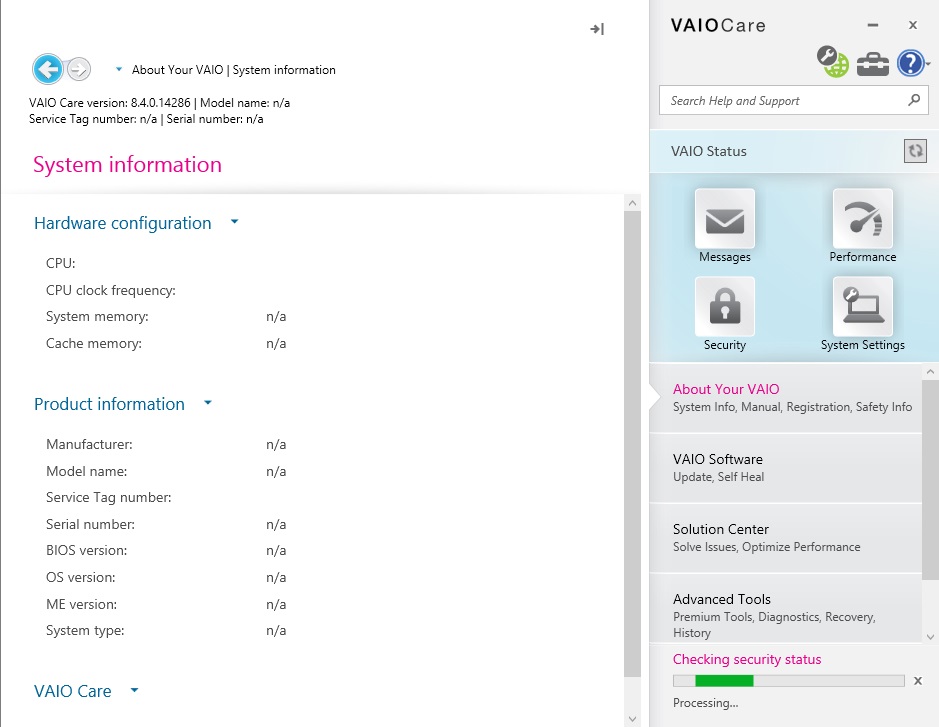Click the security status progress bar
939x727 pixels.
pos(789,680)
